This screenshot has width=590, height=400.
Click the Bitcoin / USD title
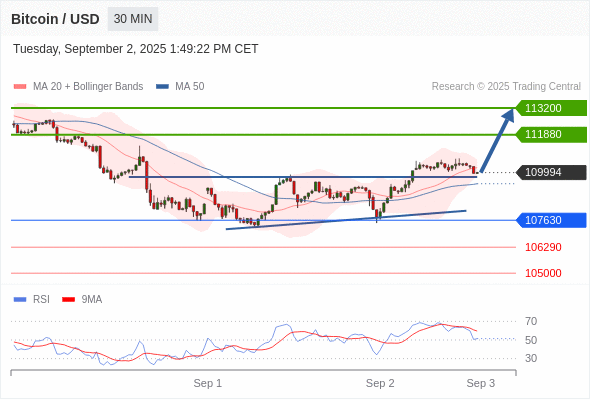point(55,19)
